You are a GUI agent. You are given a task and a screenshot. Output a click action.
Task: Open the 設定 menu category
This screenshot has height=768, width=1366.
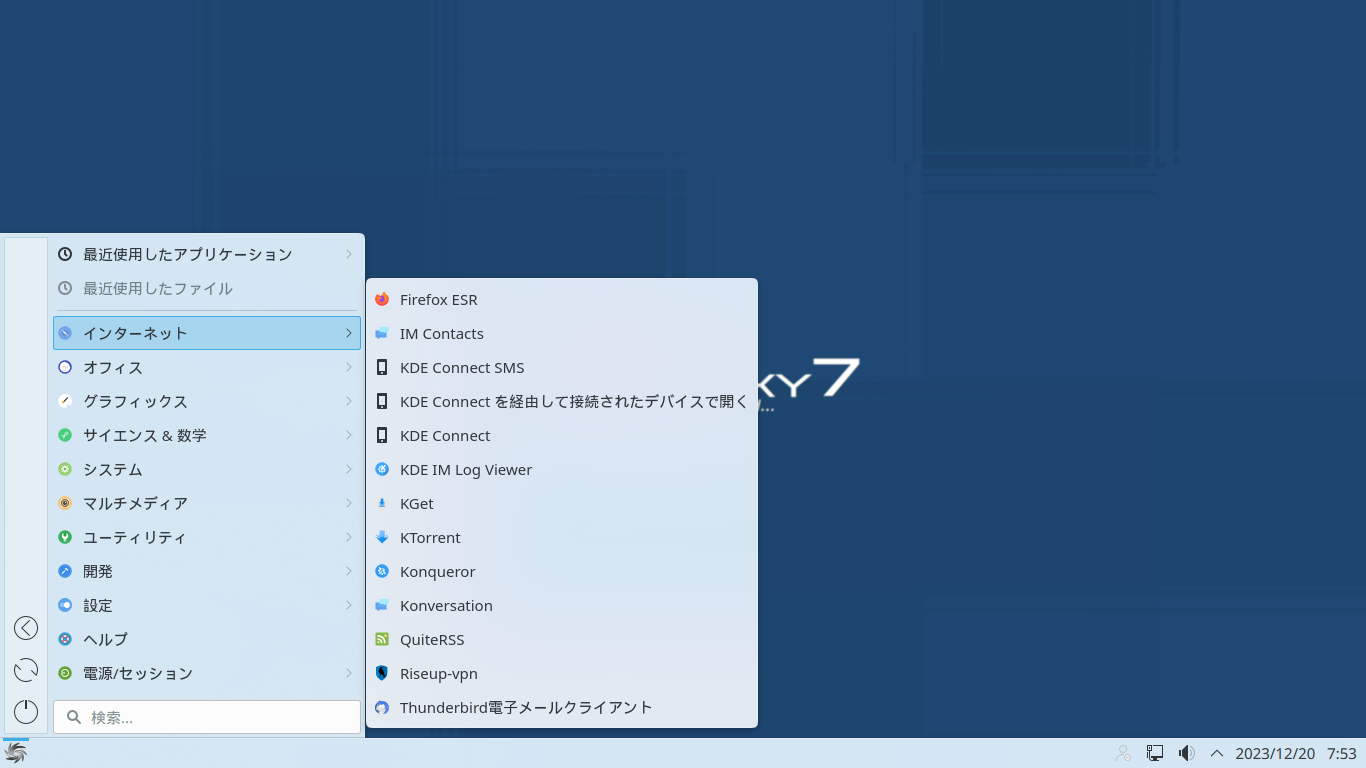tap(207, 605)
